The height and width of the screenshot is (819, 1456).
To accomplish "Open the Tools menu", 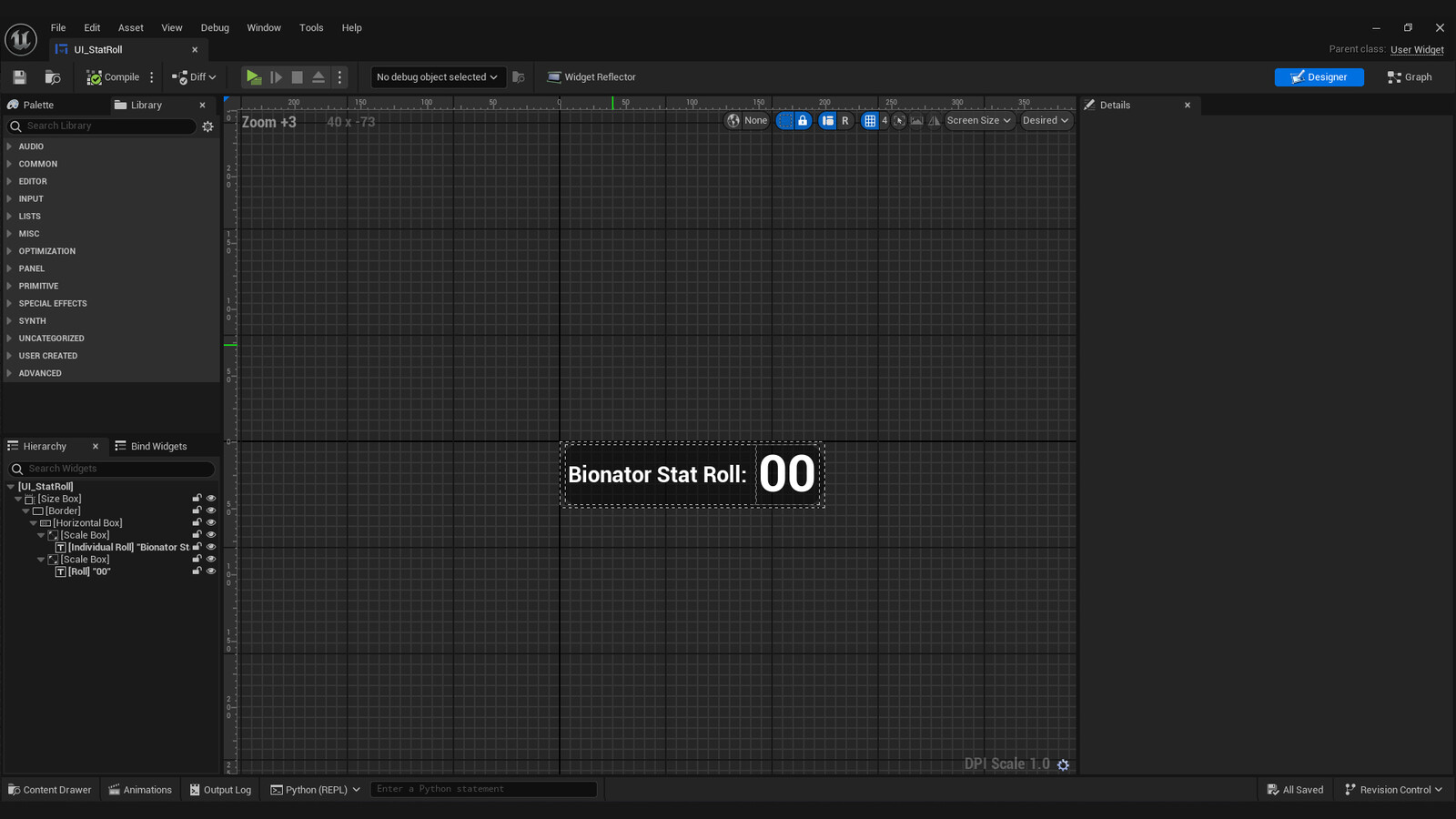I will [x=311, y=28].
